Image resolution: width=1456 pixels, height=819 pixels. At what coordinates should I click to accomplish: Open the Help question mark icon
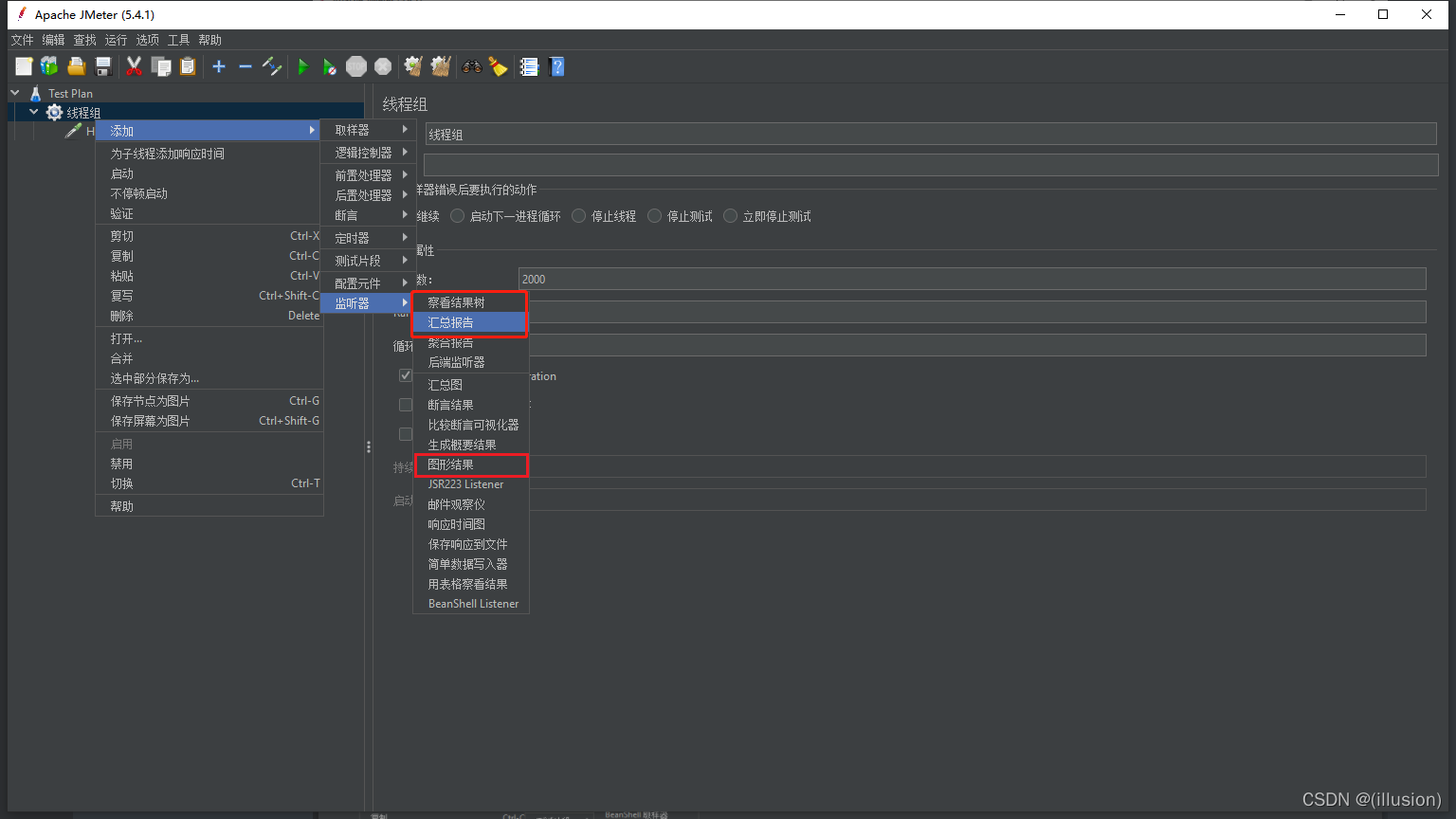tap(557, 66)
